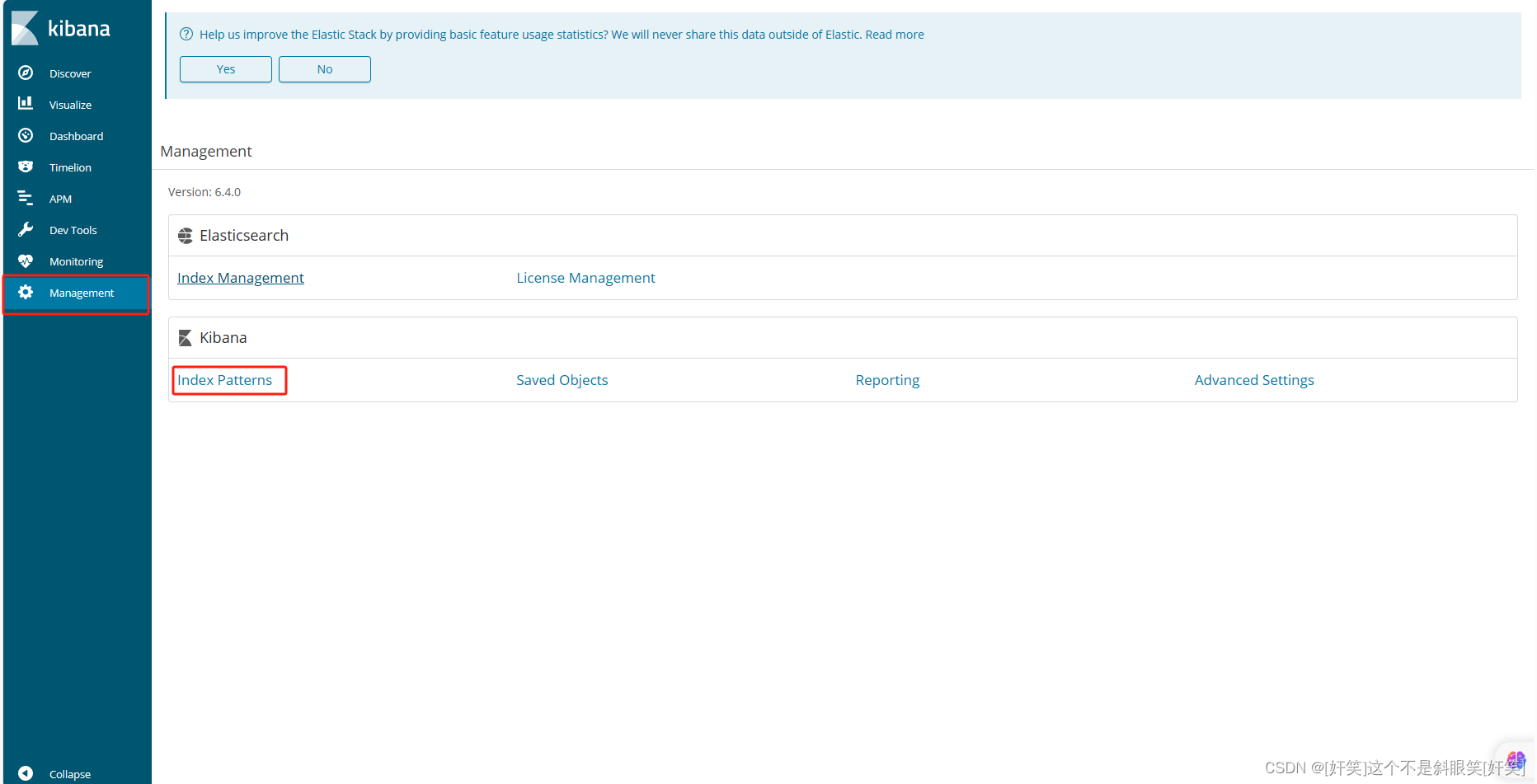
Task: Click Yes to share usage statistics
Action: (226, 69)
